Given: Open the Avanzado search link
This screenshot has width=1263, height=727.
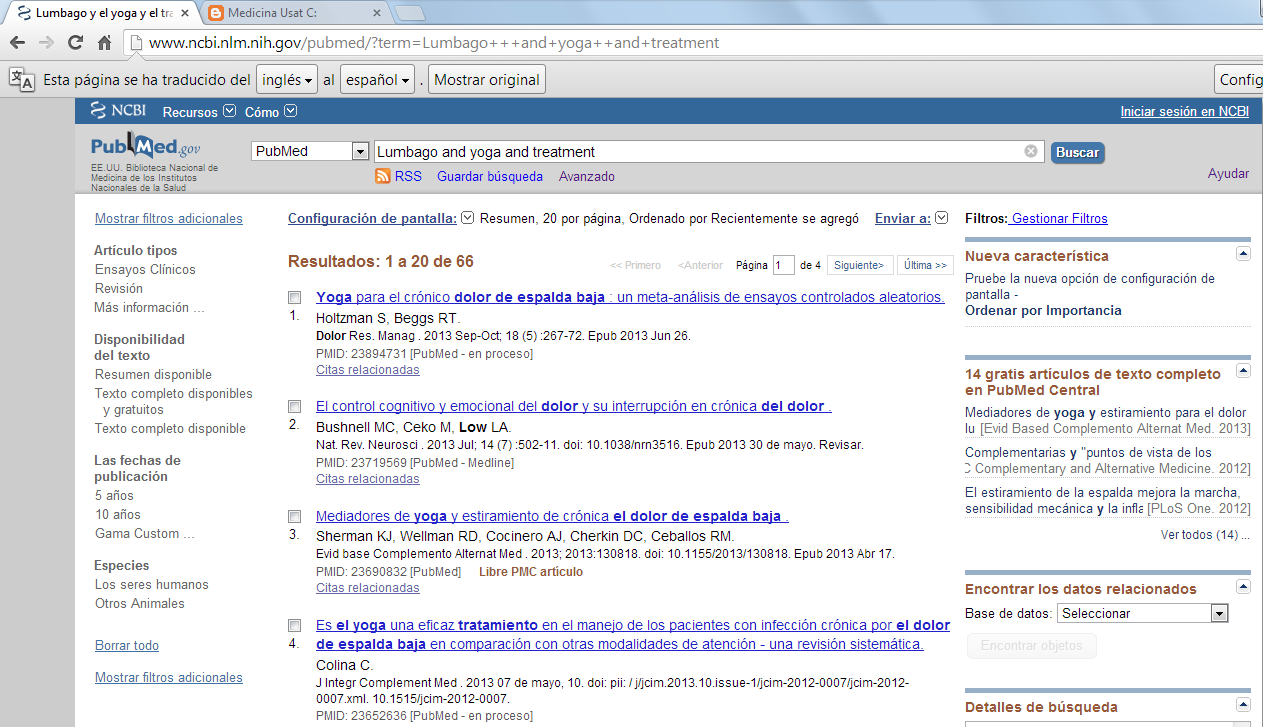Looking at the screenshot, I should pos(587,176).
